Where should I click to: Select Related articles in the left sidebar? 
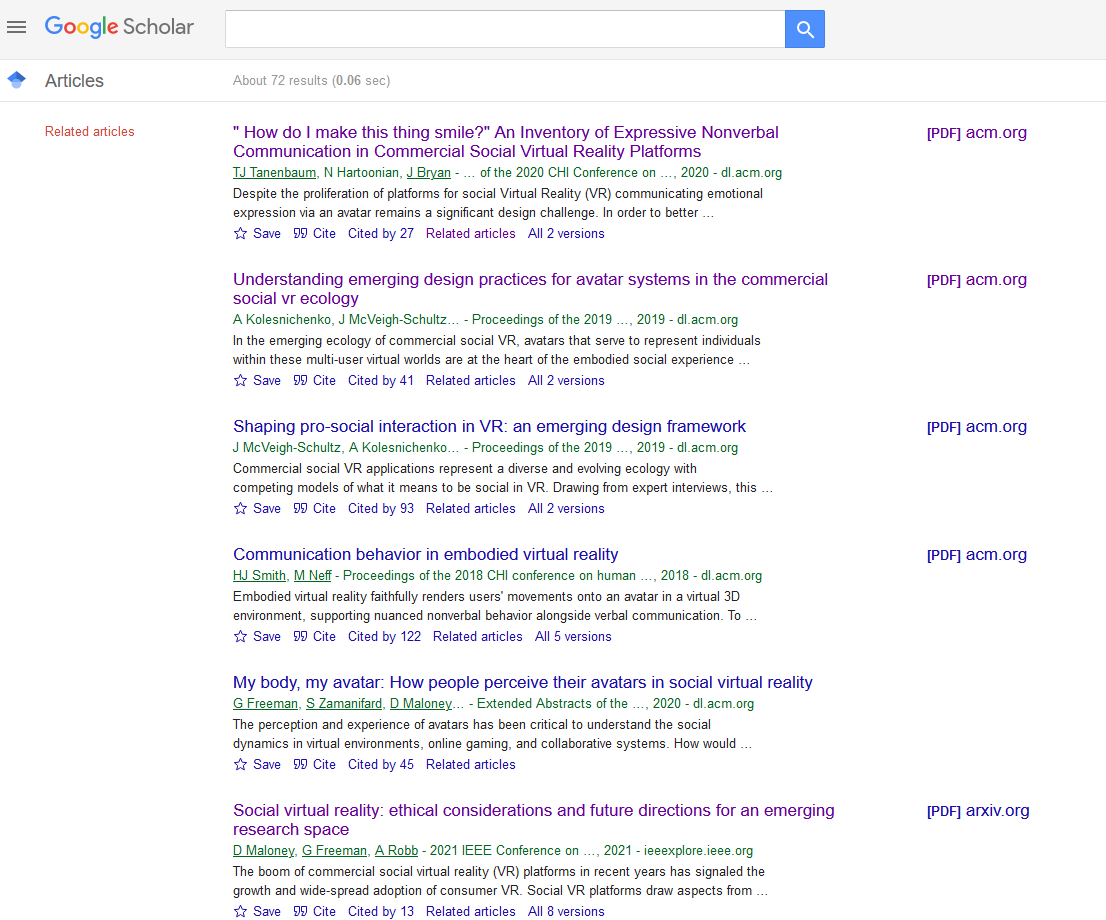[x=90, y=131]
